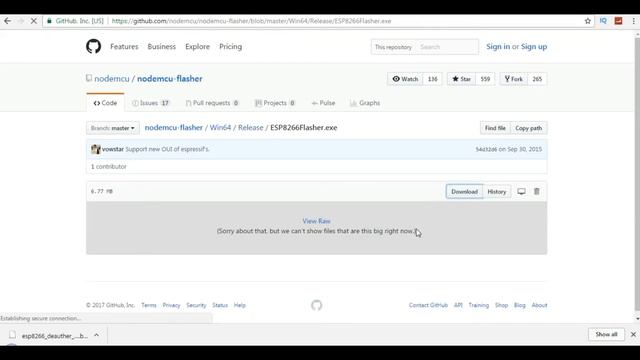Image resolution: width=640 pixels, height=360 pixels.
Task: Fork the repository
Action: point(513,79)
